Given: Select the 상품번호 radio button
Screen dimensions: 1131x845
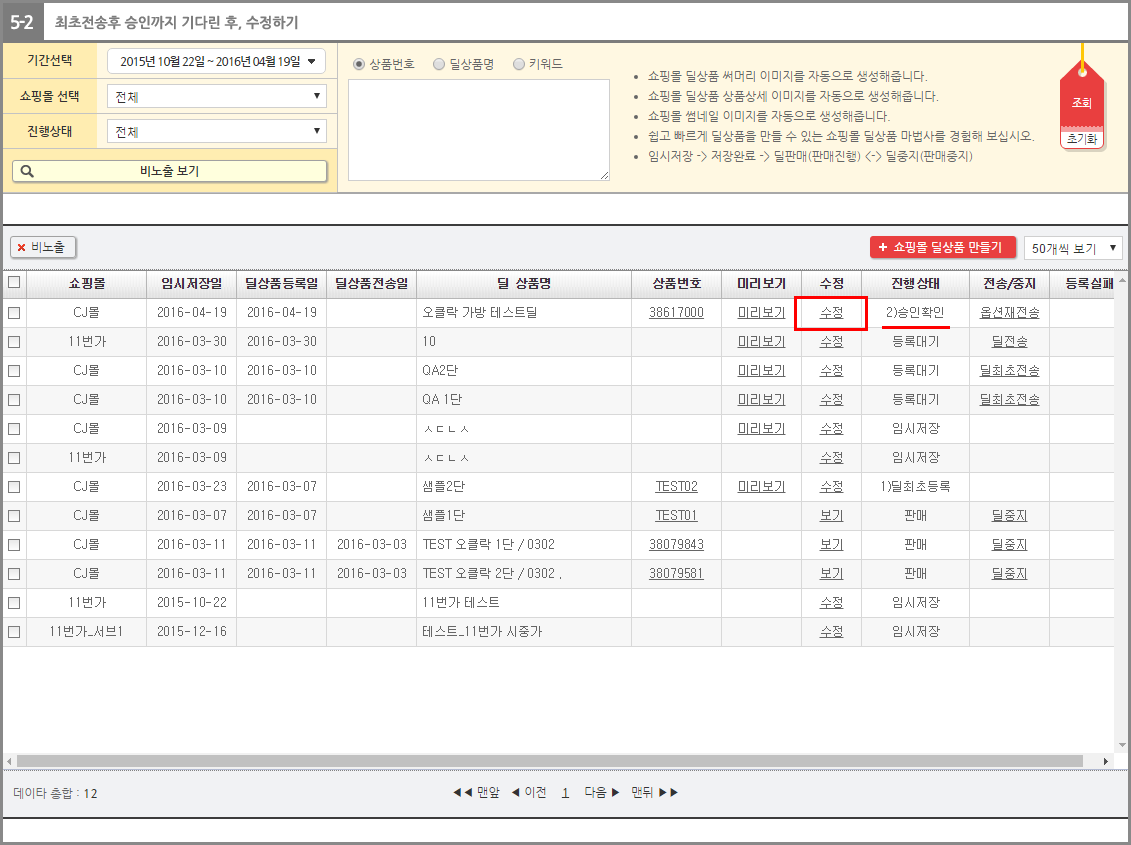Looking at the screenshot, I should (360, 64).
